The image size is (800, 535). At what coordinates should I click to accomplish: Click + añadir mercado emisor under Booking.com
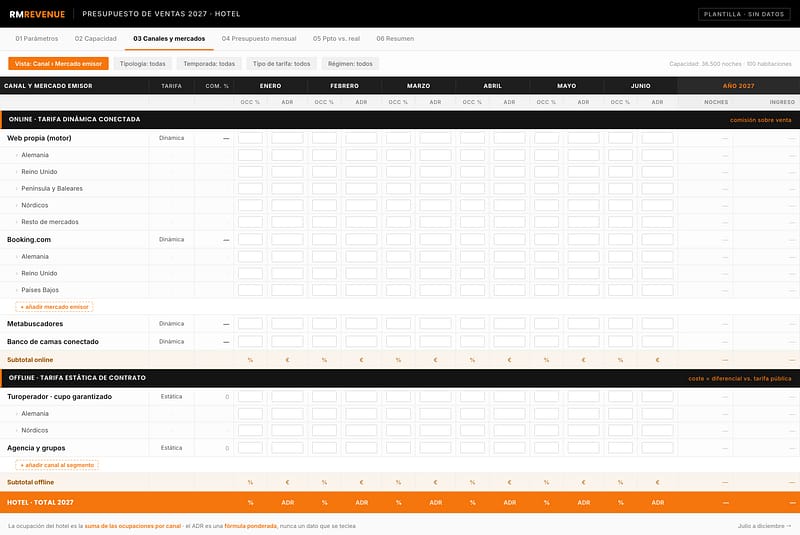coord(54,307)
